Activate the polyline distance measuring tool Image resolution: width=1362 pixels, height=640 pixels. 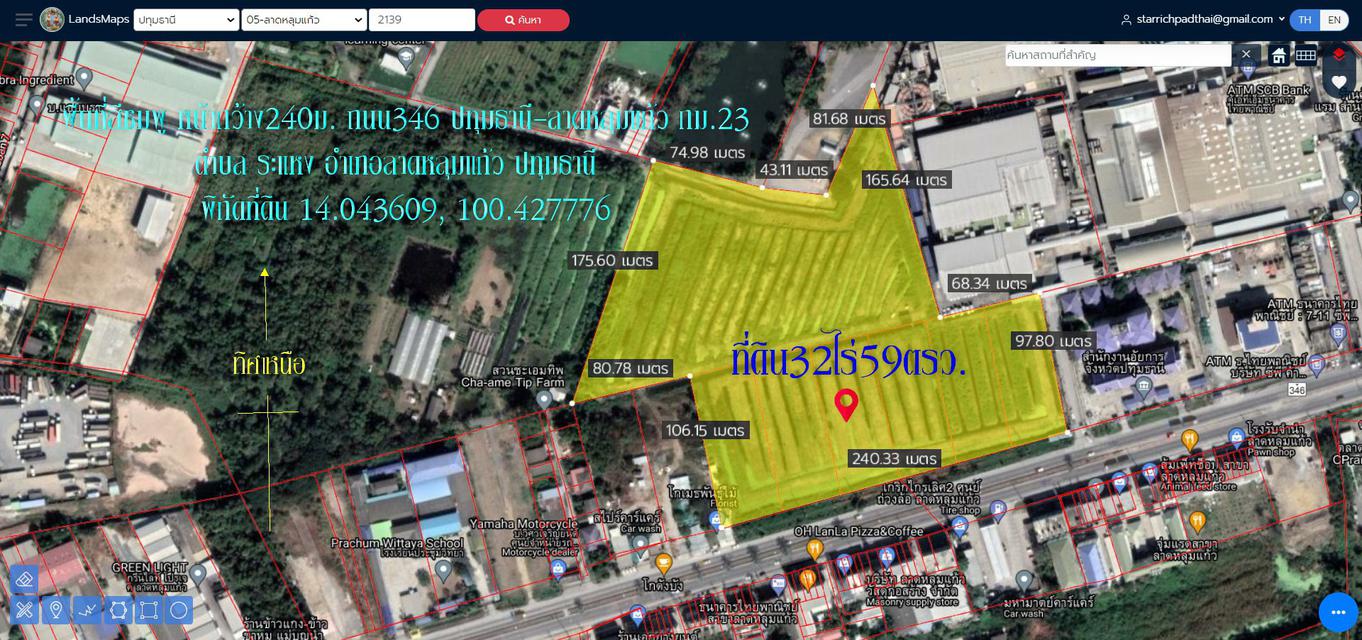point(87,609)
